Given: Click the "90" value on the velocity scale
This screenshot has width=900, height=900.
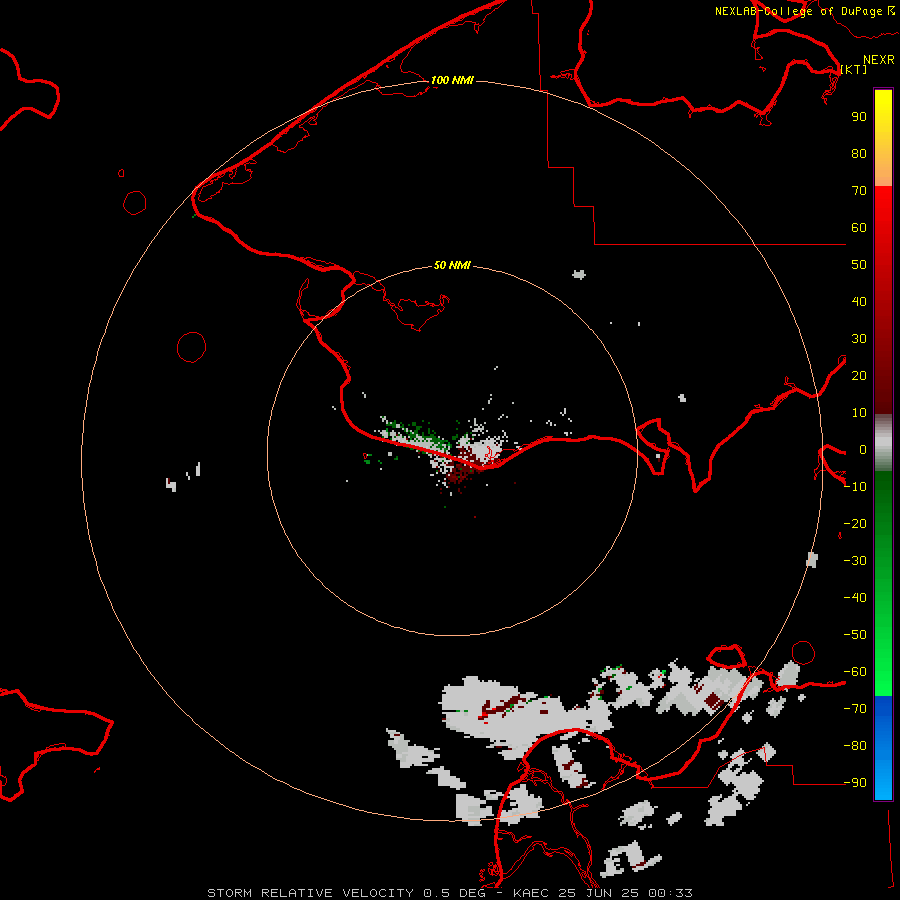Looking at the screenshot, I should coord(859,117).
